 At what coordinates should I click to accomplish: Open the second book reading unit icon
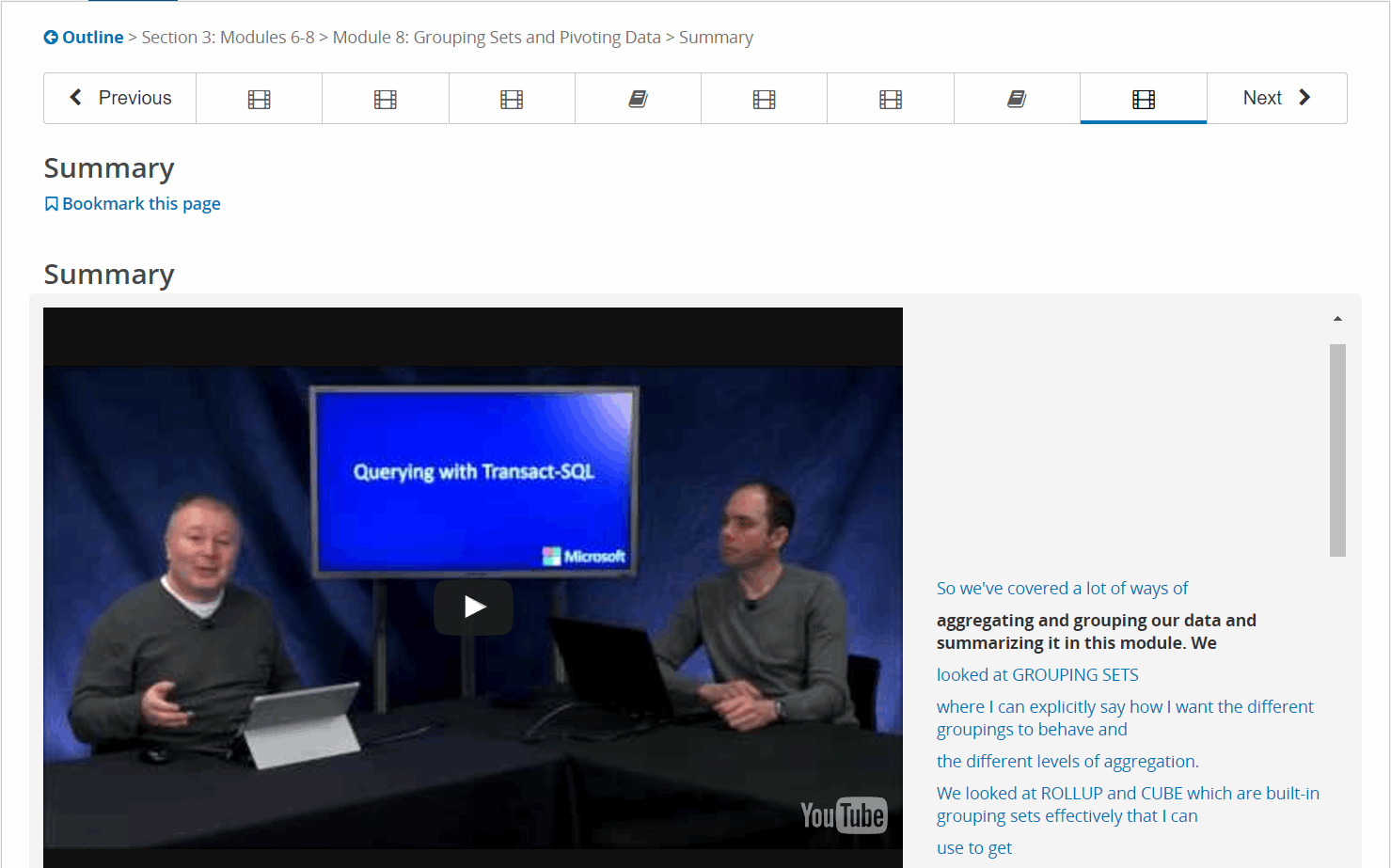pos(1017,99)
